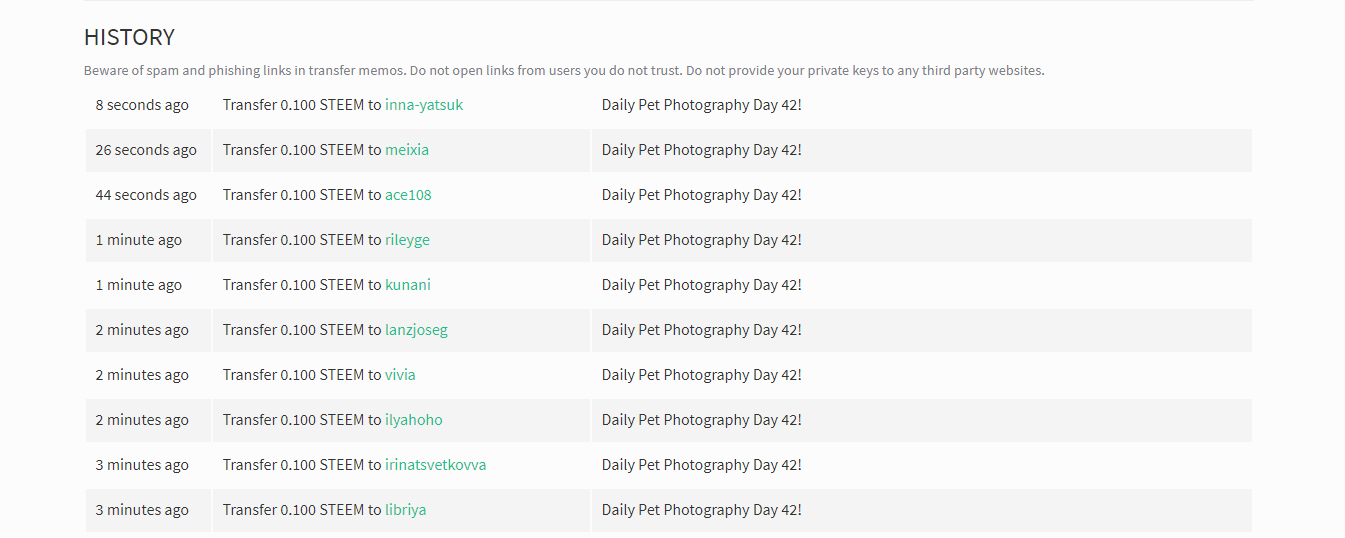Click the "44 seconds ago" timestamp
This screenshot has height=538, width=1345.
pos(146,195)
